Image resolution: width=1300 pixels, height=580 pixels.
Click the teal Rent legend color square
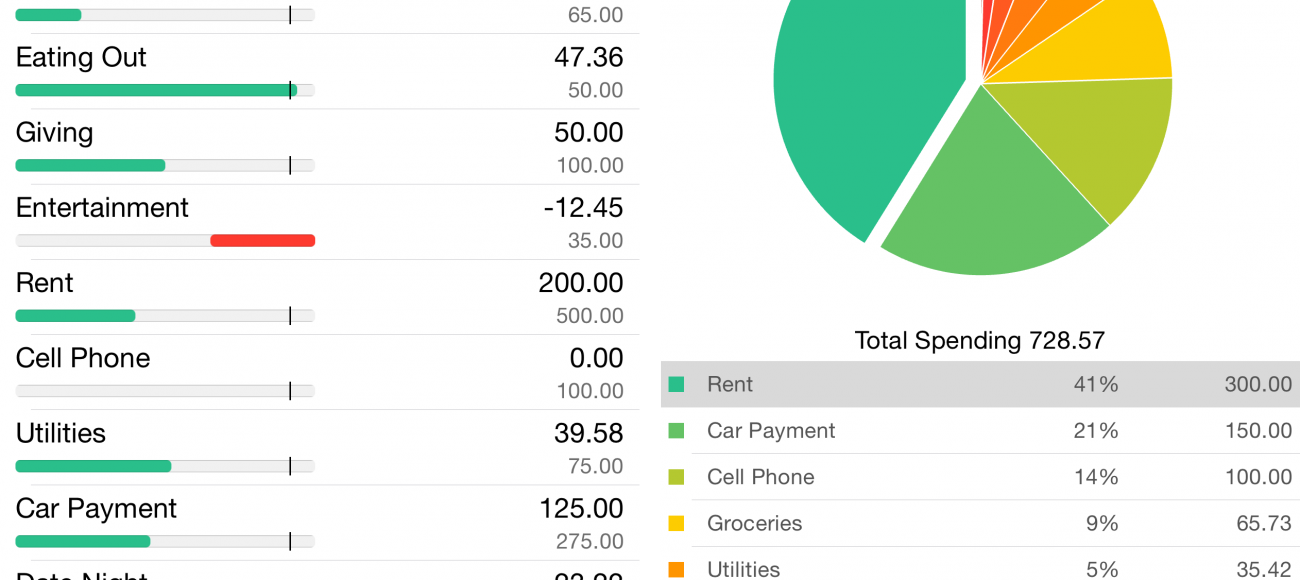coord(676,384)
